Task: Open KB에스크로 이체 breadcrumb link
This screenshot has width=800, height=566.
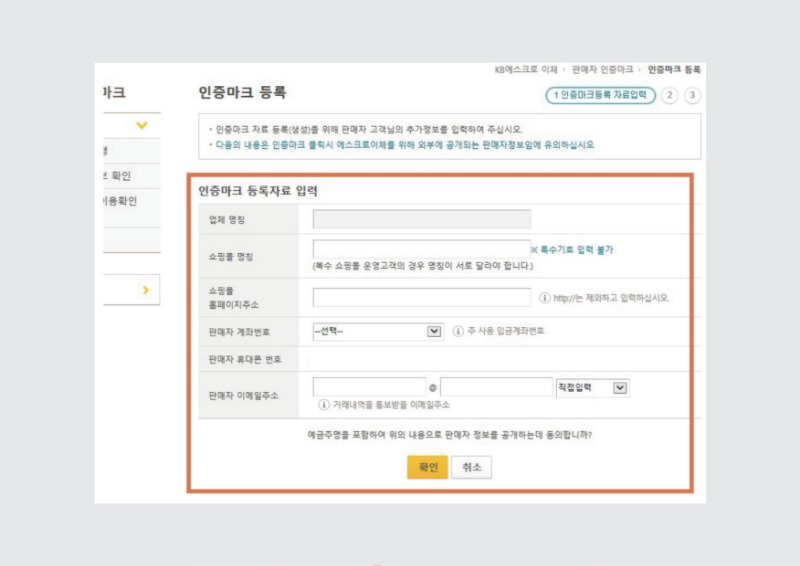Action: (526, 70)
